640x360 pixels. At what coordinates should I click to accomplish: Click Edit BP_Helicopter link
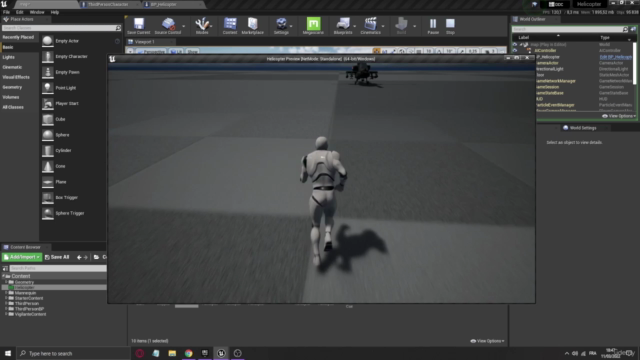[616, 57]
